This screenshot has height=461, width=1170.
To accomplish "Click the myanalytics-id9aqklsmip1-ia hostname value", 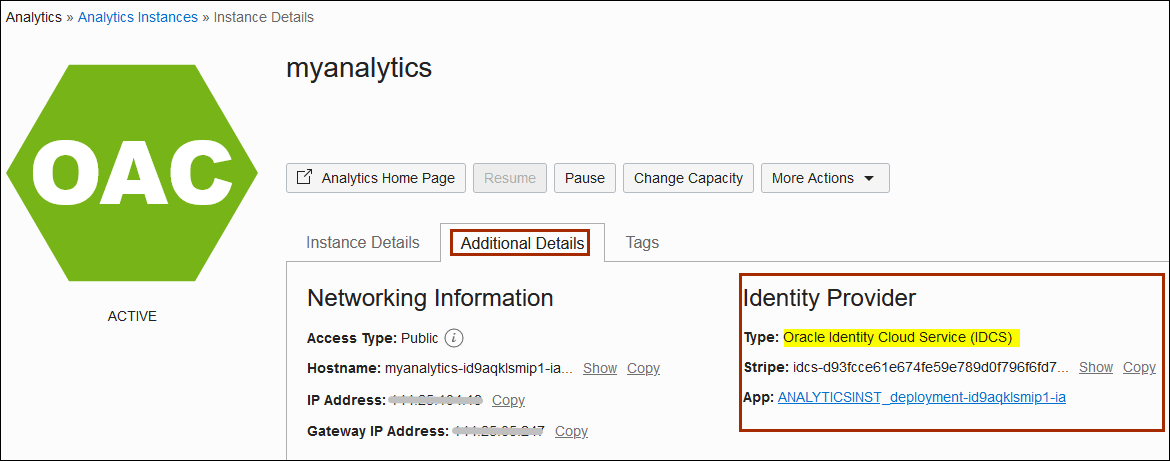I will tap(478, 369).
